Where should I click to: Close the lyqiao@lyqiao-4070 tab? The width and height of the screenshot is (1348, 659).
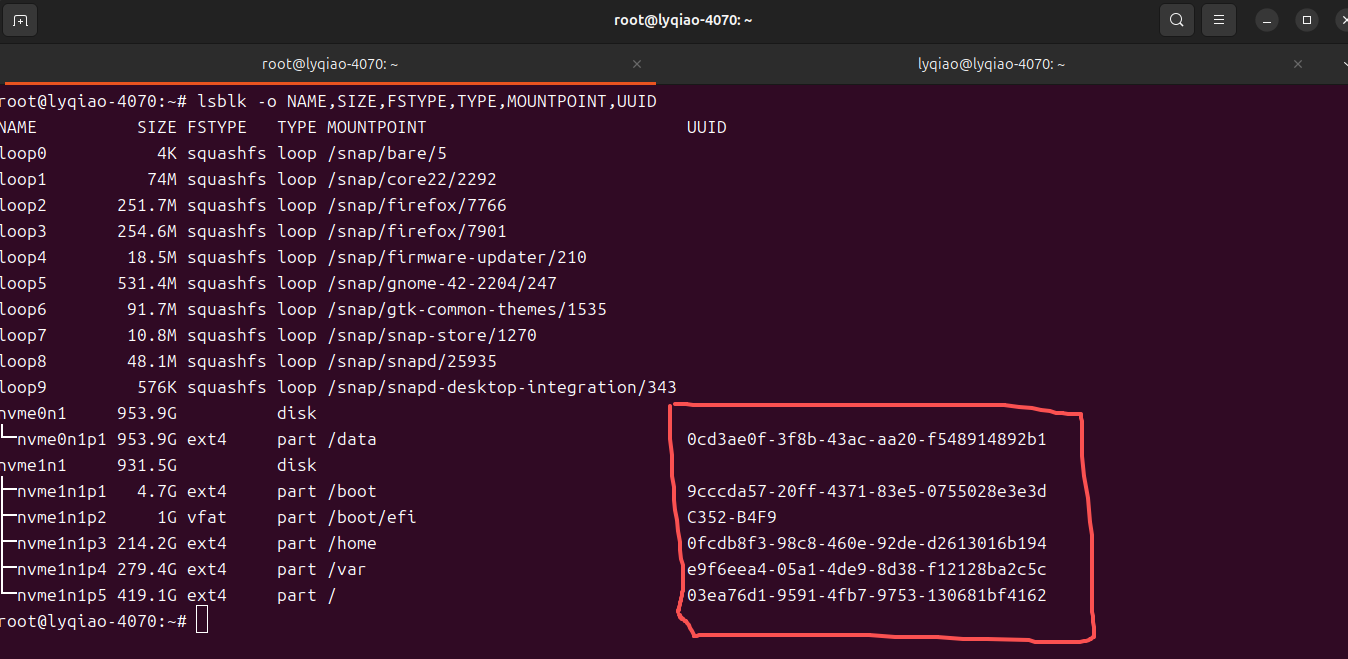point(1298,64)
